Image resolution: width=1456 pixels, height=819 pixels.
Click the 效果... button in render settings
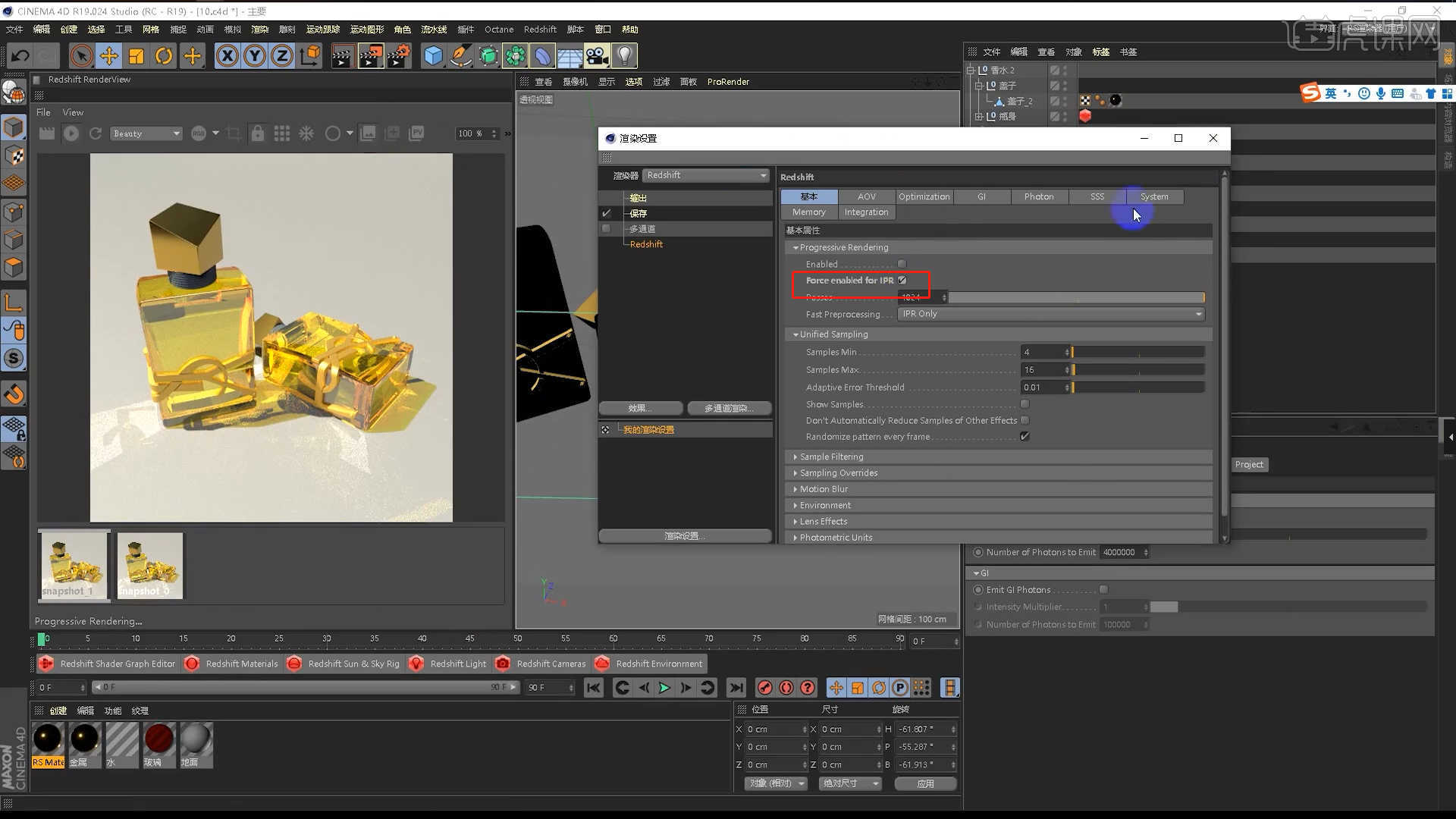pos(641,408)
